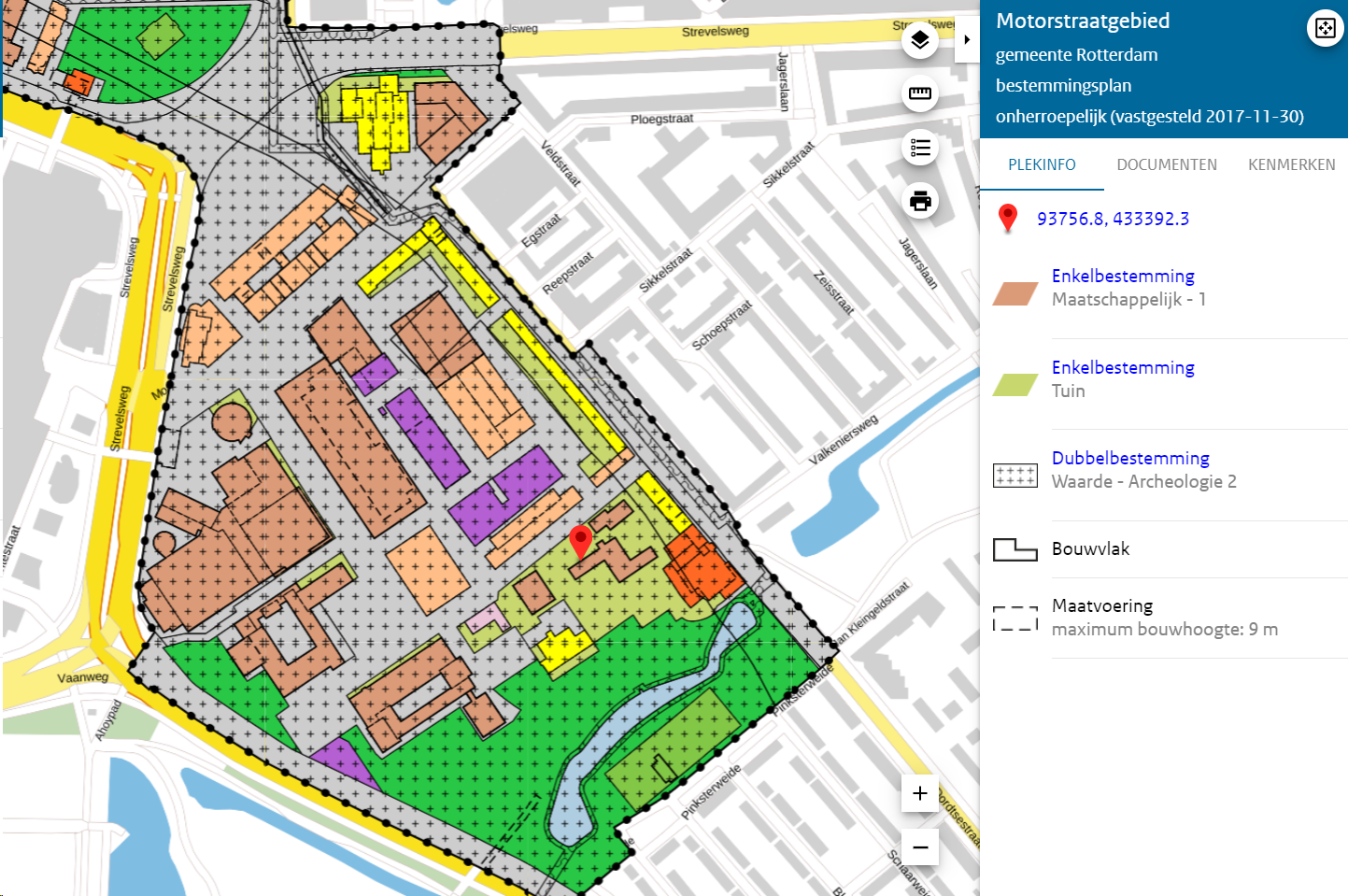This screenshot has height=896, width=1348.
Task: Click the red pin icon beside coordinates
Action: click(x=1007, y=218)
